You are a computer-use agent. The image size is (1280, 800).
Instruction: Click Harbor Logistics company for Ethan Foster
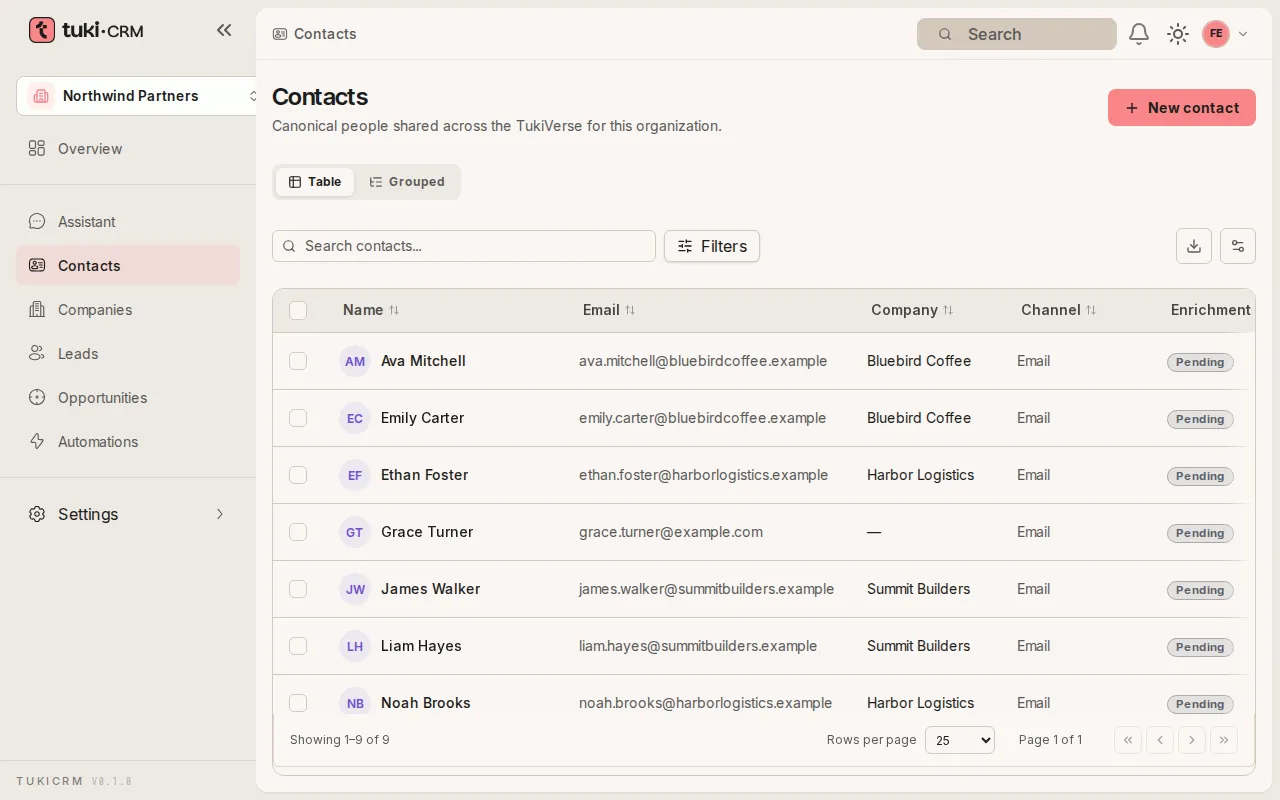pos(920,475)
